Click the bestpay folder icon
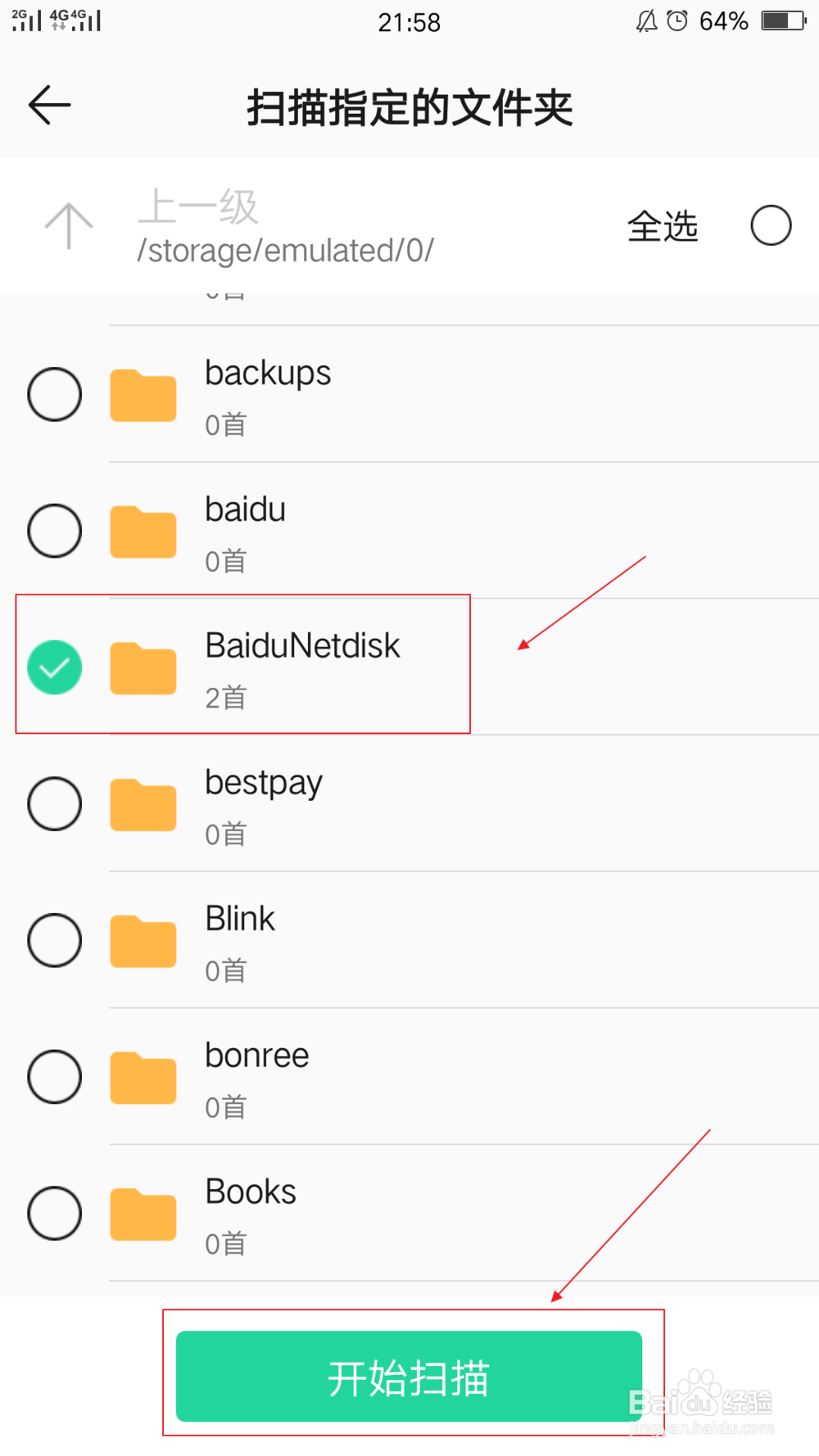Screen dimensions: 819x1456 point(143,805)
